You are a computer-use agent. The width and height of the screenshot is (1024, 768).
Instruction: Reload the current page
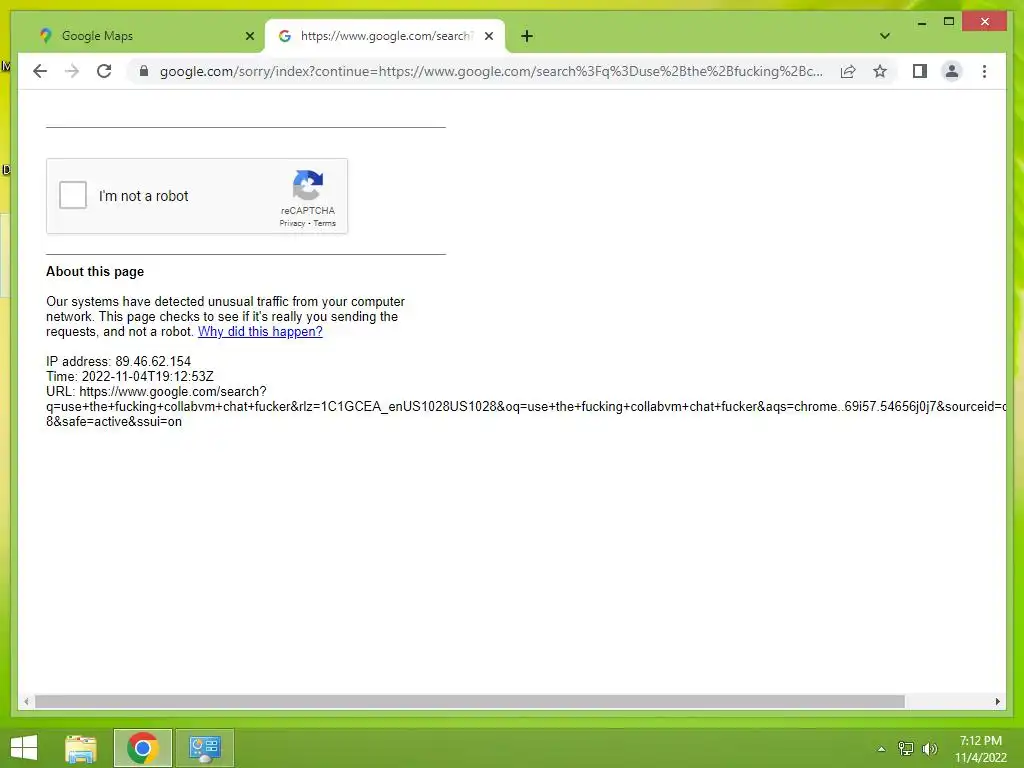click(x=104, y=71)
